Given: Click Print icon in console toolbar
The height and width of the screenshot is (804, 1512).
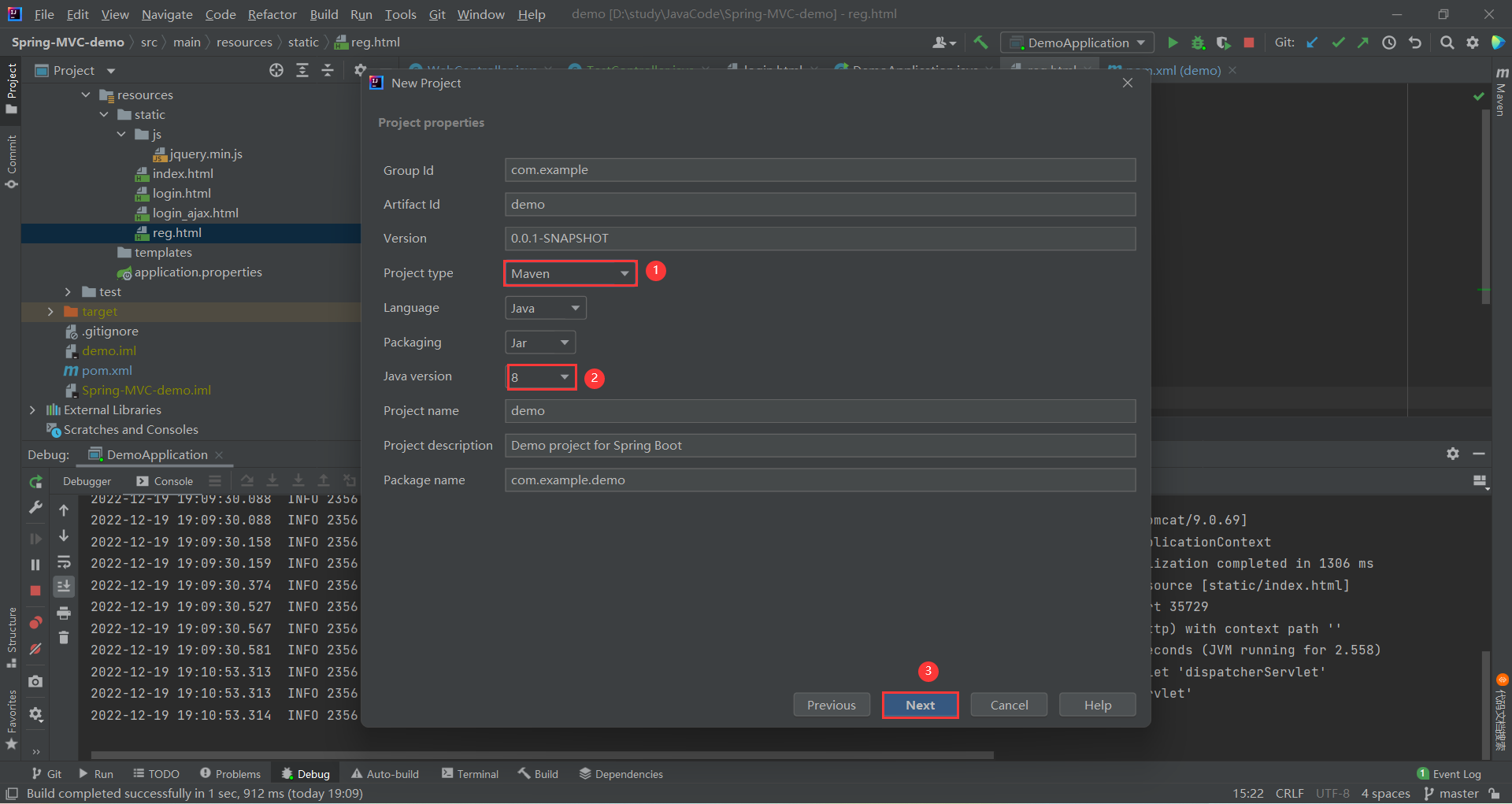Looking at the screenshot, I should pyautogui.click(x=64, y=613).
